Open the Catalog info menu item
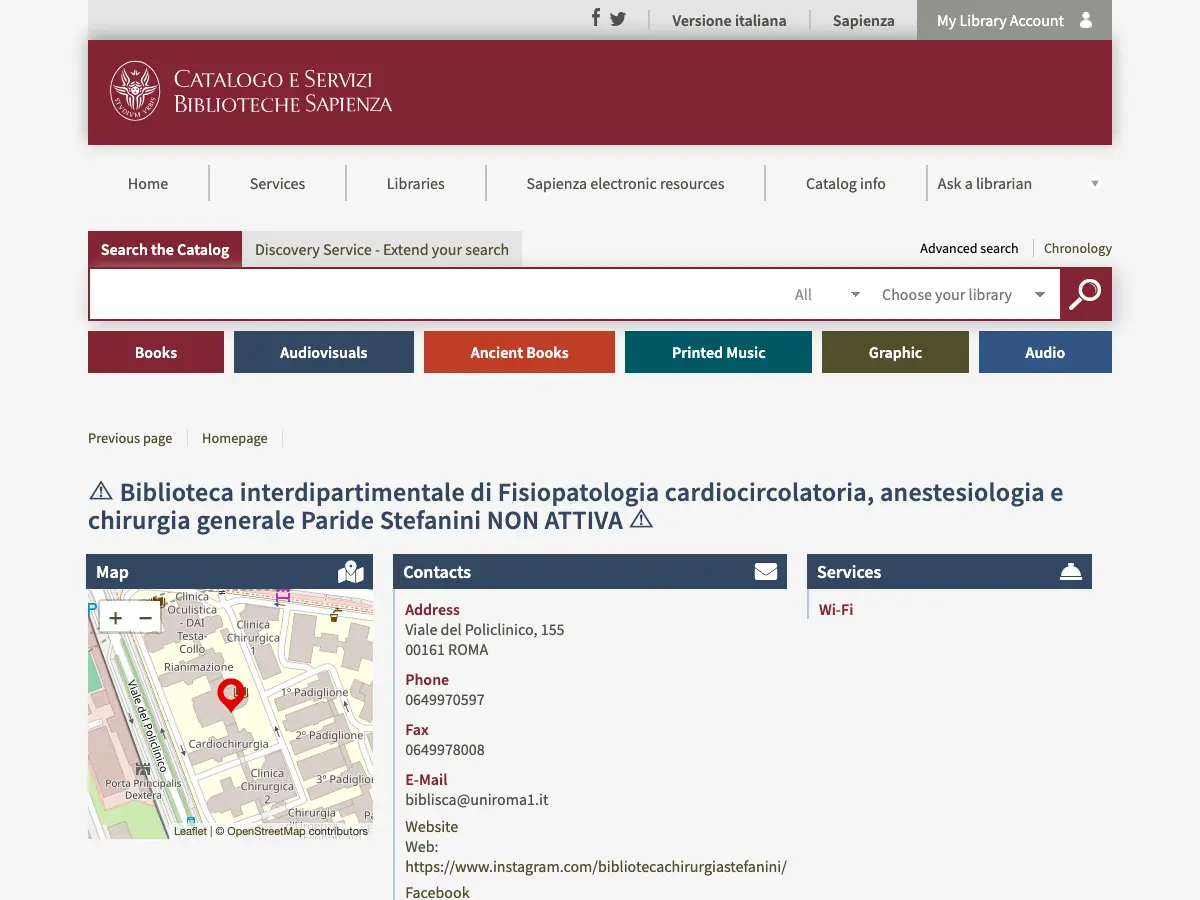The image size is (1200, 900). tap(846, 184)
